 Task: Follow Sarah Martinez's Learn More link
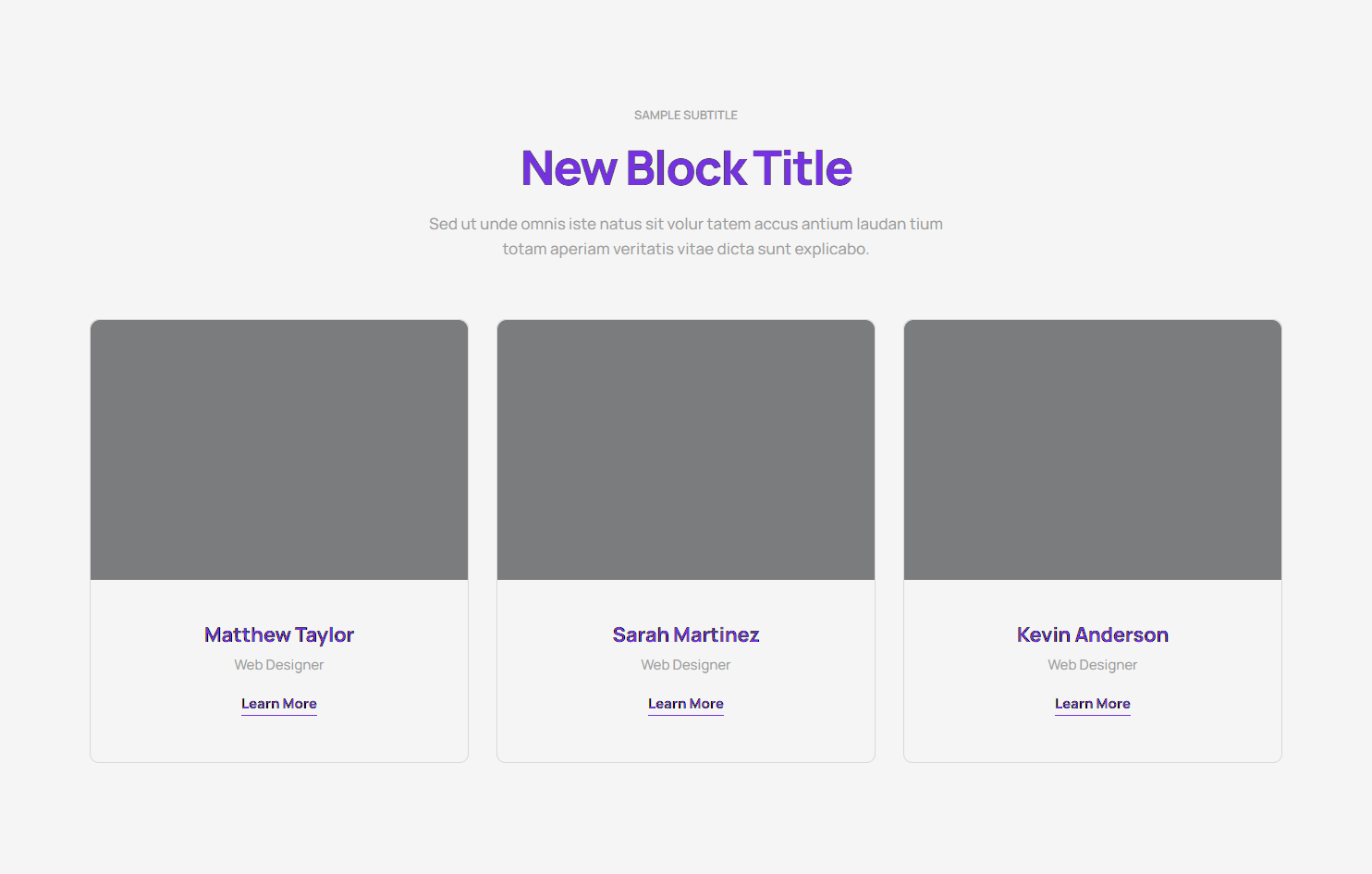coord(686,704)
